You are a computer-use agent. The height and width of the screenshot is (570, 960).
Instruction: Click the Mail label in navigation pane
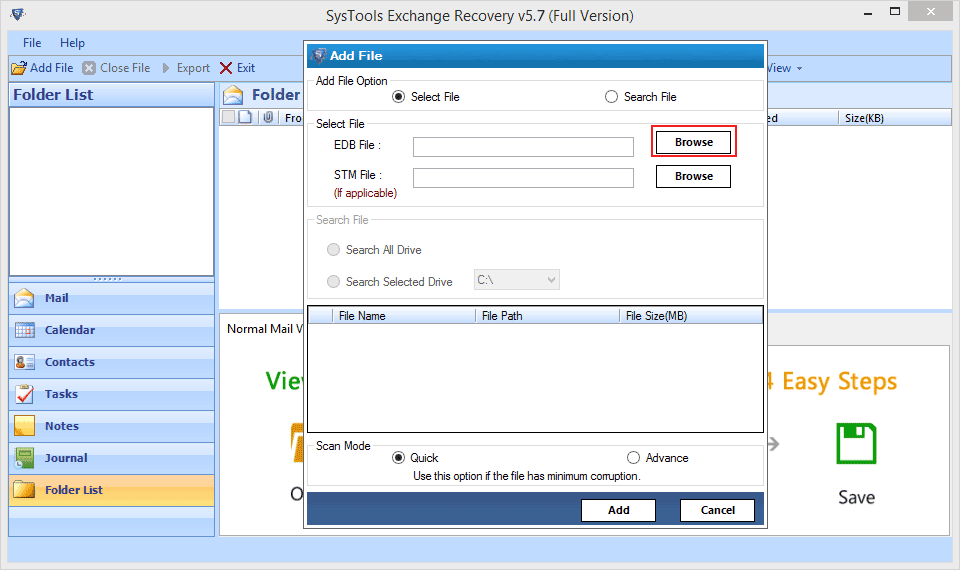coord(56,298)
